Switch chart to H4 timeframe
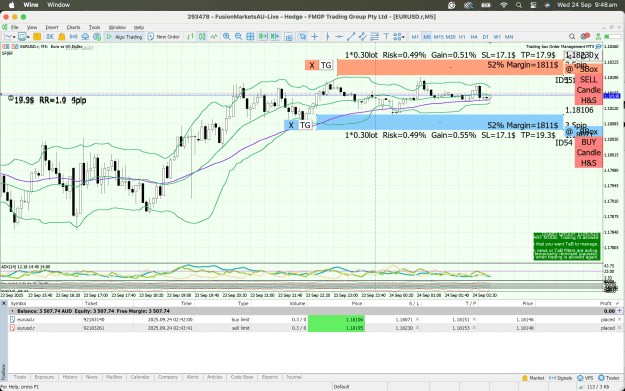 (474, 37)
